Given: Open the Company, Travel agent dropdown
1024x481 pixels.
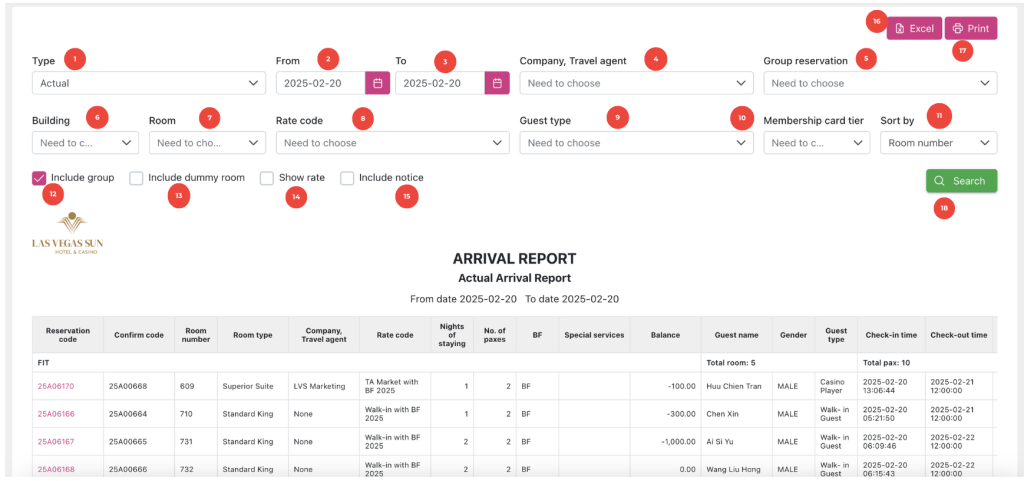Looking at the screenshot, I should coord(635,84).
